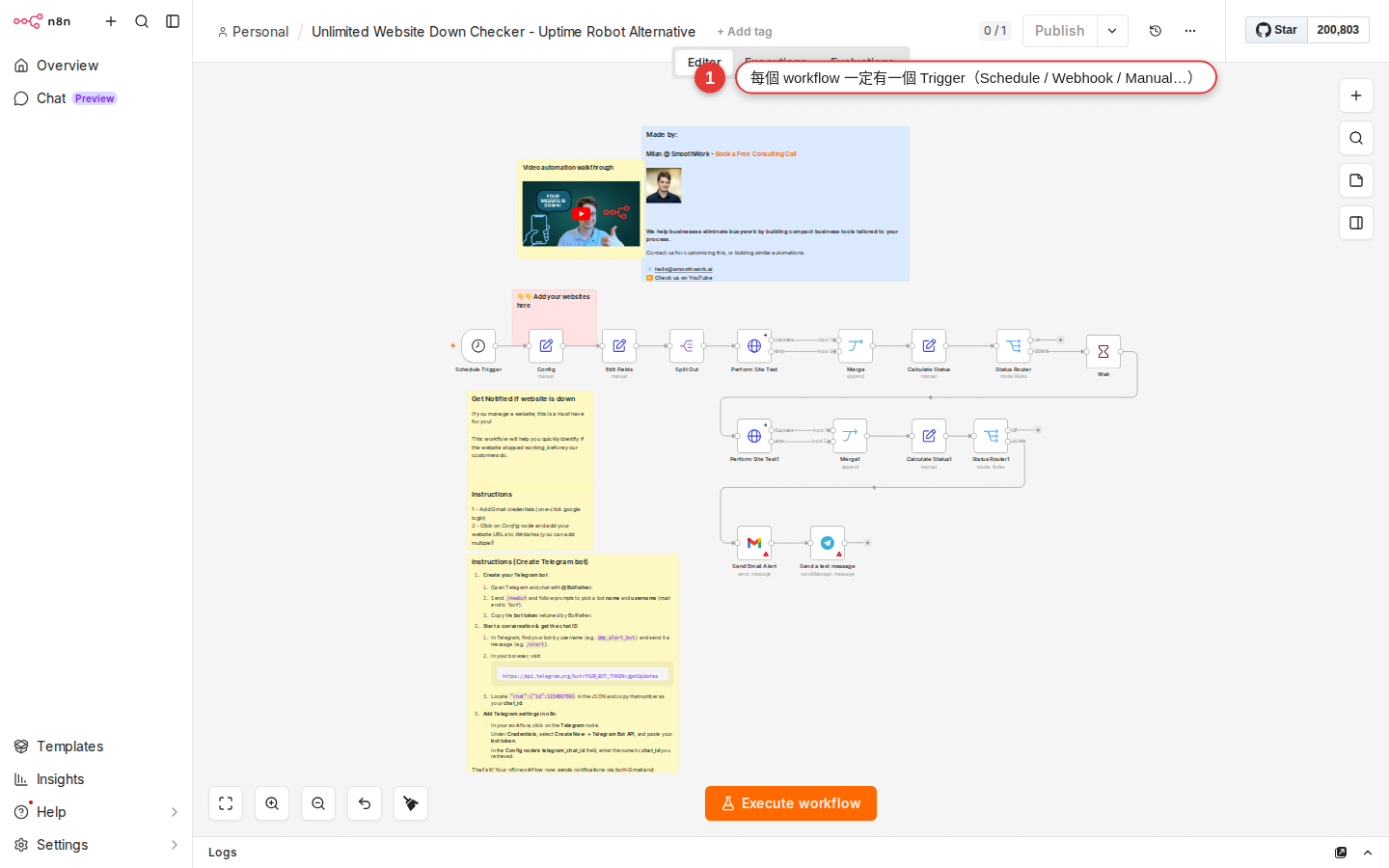This screenshot has width=1389, height=868.
Task: Reset the canvas zoom
Action: click(x=365, y=803)
